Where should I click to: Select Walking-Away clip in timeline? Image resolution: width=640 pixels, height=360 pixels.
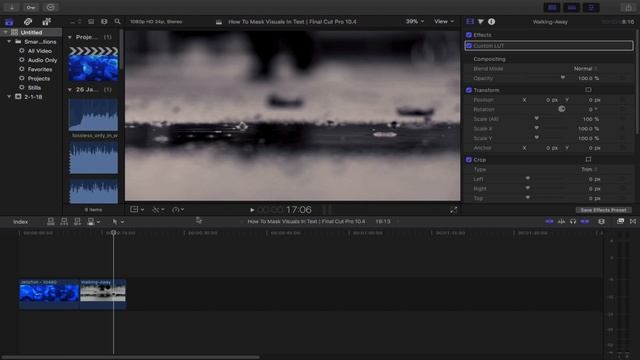coord(103,294)
